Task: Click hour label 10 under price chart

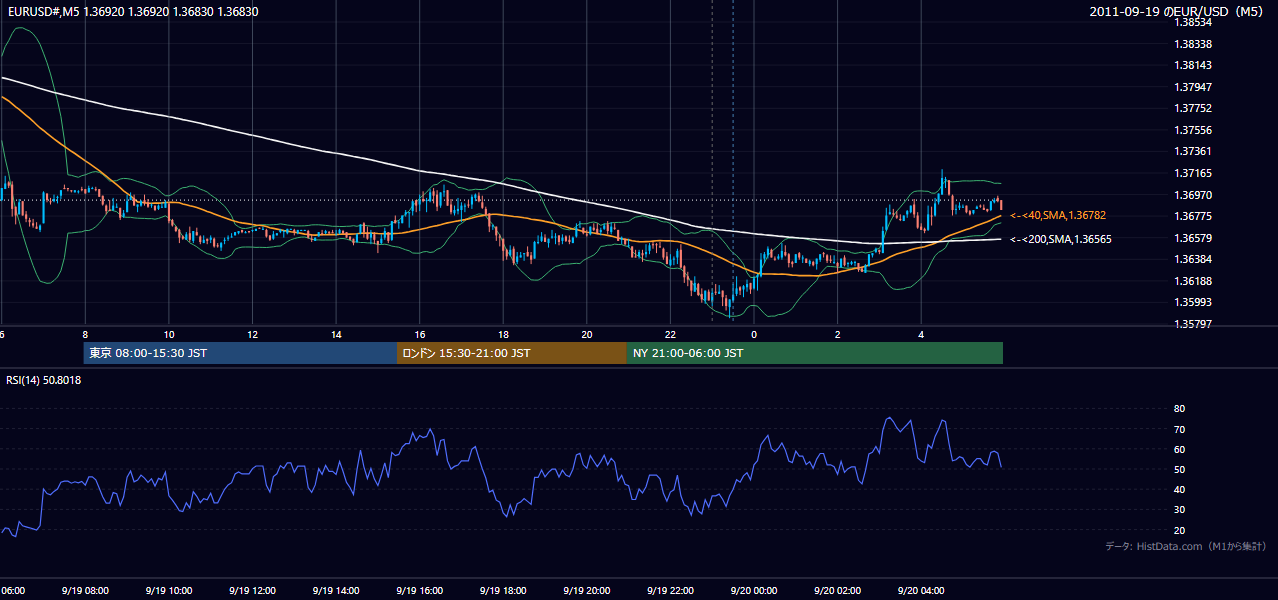Action: click(x=169, y=335)
